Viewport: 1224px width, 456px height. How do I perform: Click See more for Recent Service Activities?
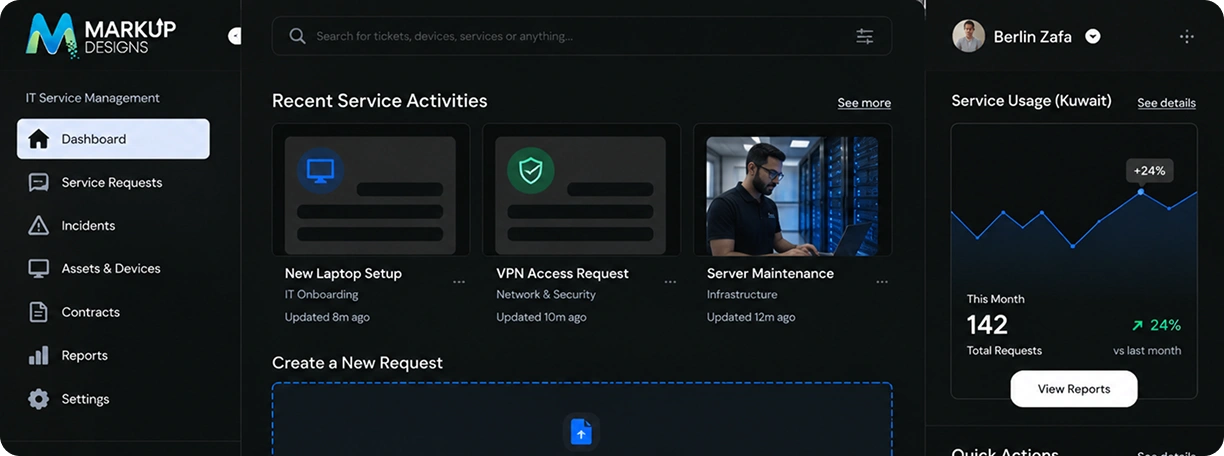(x=864, y=103)
